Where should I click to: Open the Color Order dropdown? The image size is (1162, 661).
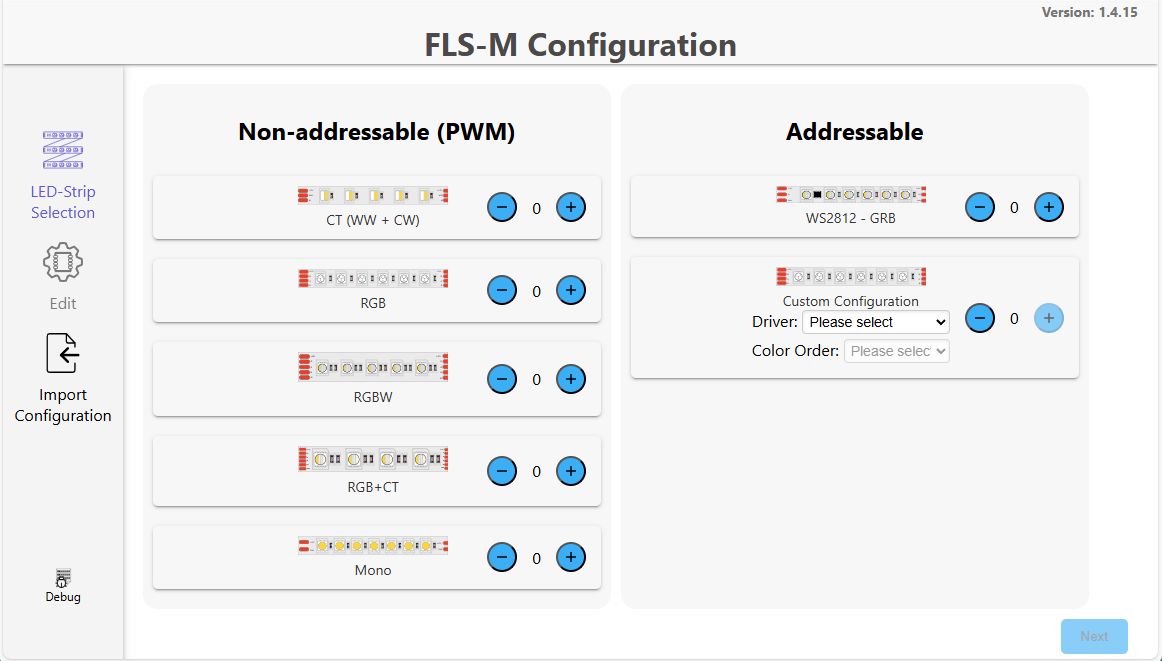(x=896, y=351)
